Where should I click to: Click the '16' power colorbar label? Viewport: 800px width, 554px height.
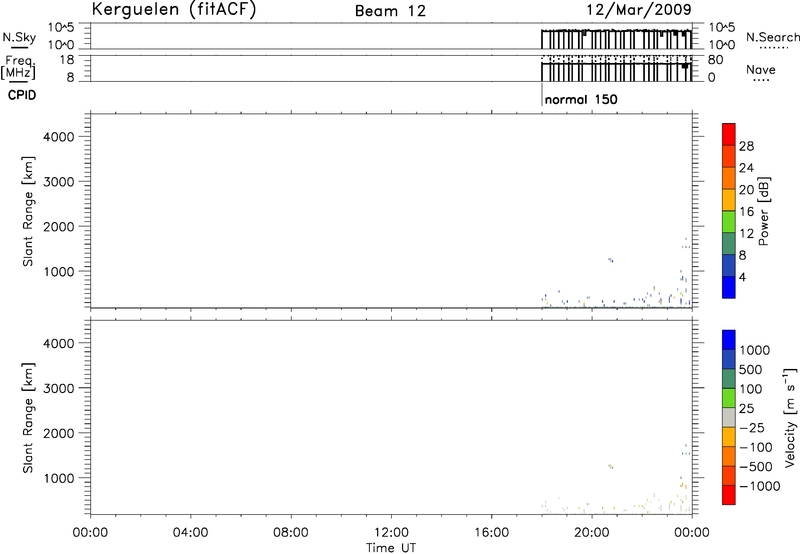pos(746,212)
